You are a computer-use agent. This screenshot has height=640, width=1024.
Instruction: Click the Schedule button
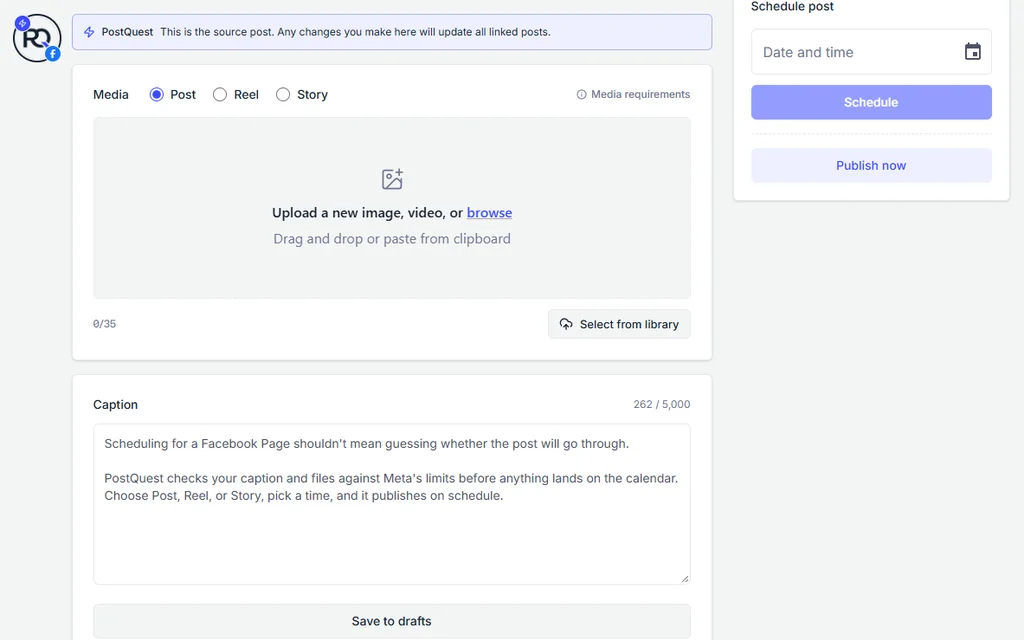click(x=871, y=102)
